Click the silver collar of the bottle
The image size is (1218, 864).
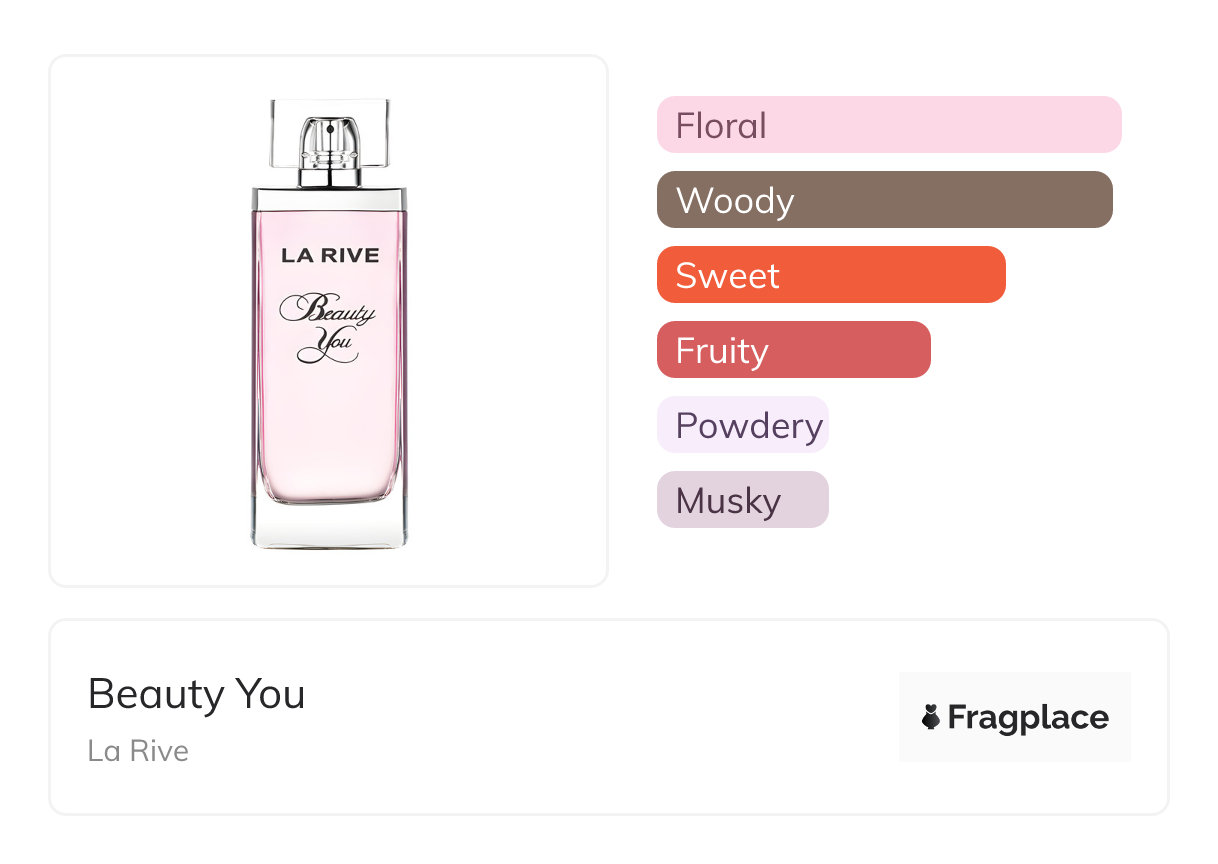point(329,197)
